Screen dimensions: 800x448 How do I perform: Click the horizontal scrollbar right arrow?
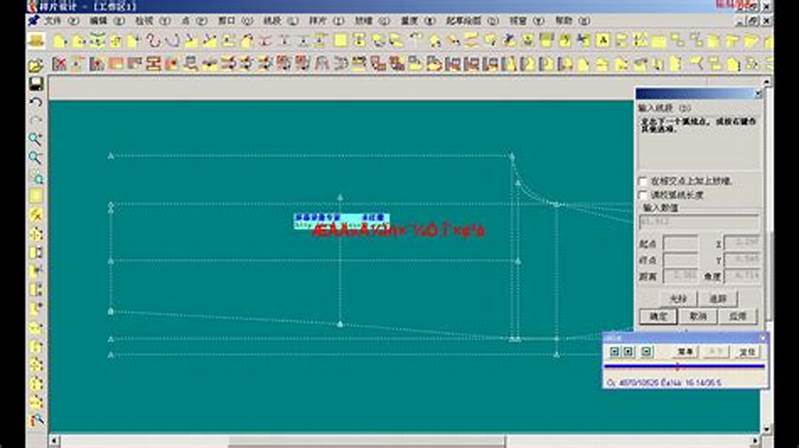coord(755,440)
